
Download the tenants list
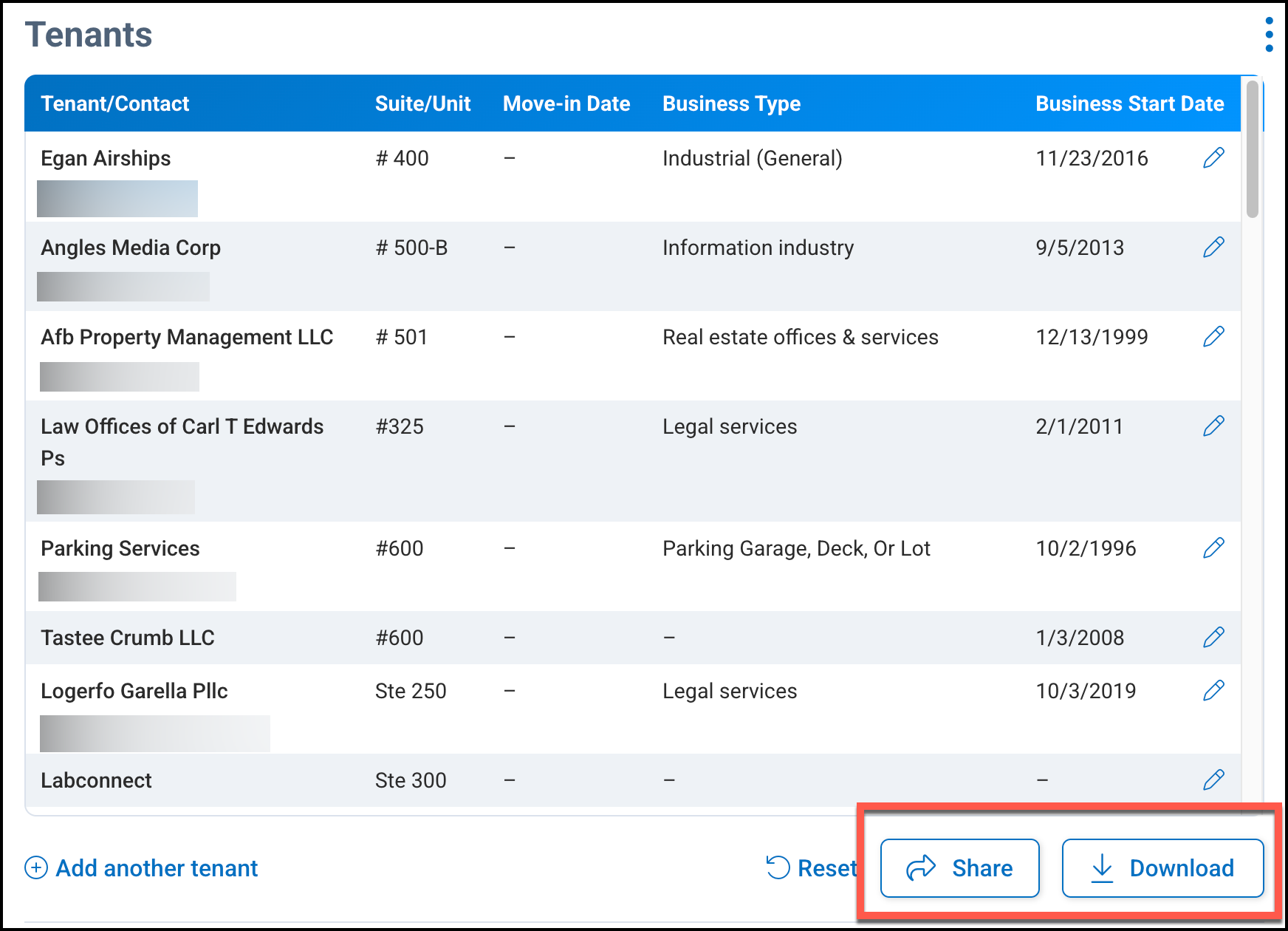pos(1162,868)
